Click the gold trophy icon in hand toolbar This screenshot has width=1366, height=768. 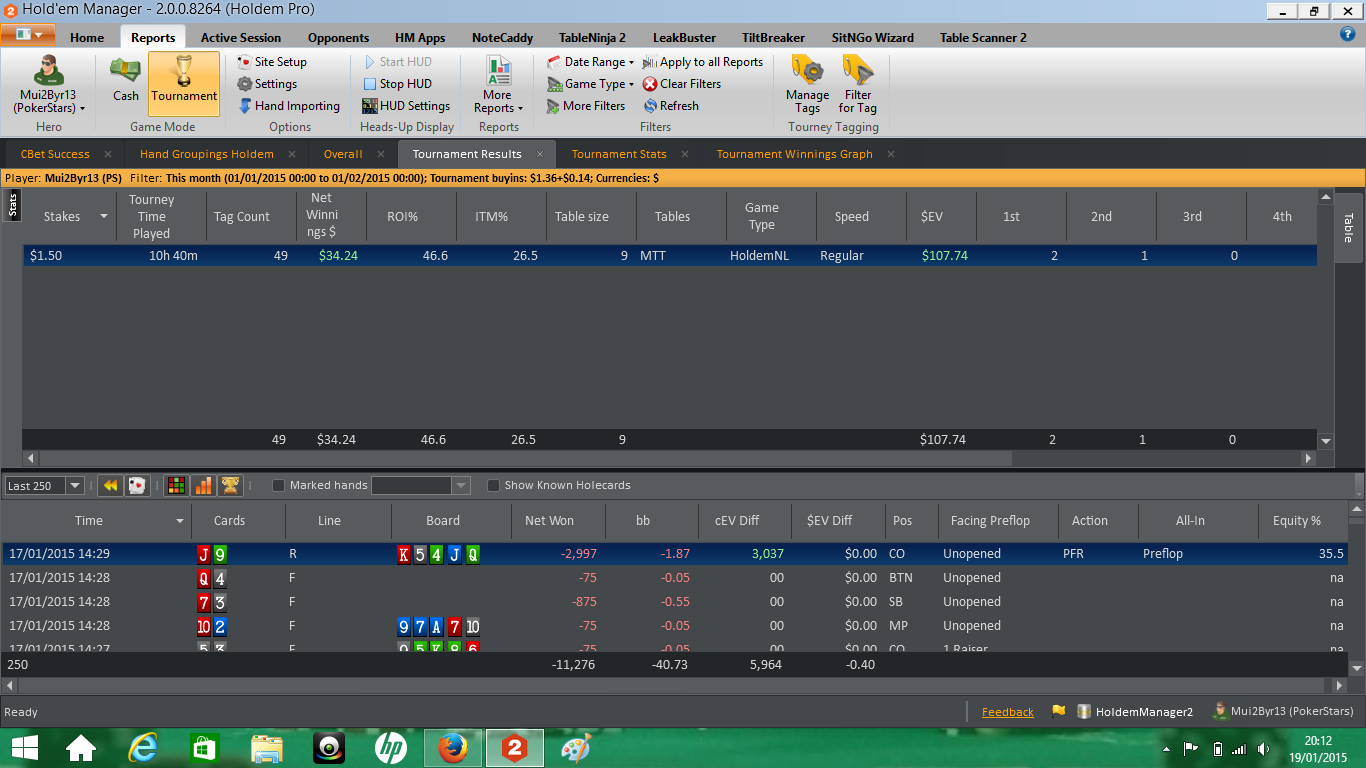[230, 486]
